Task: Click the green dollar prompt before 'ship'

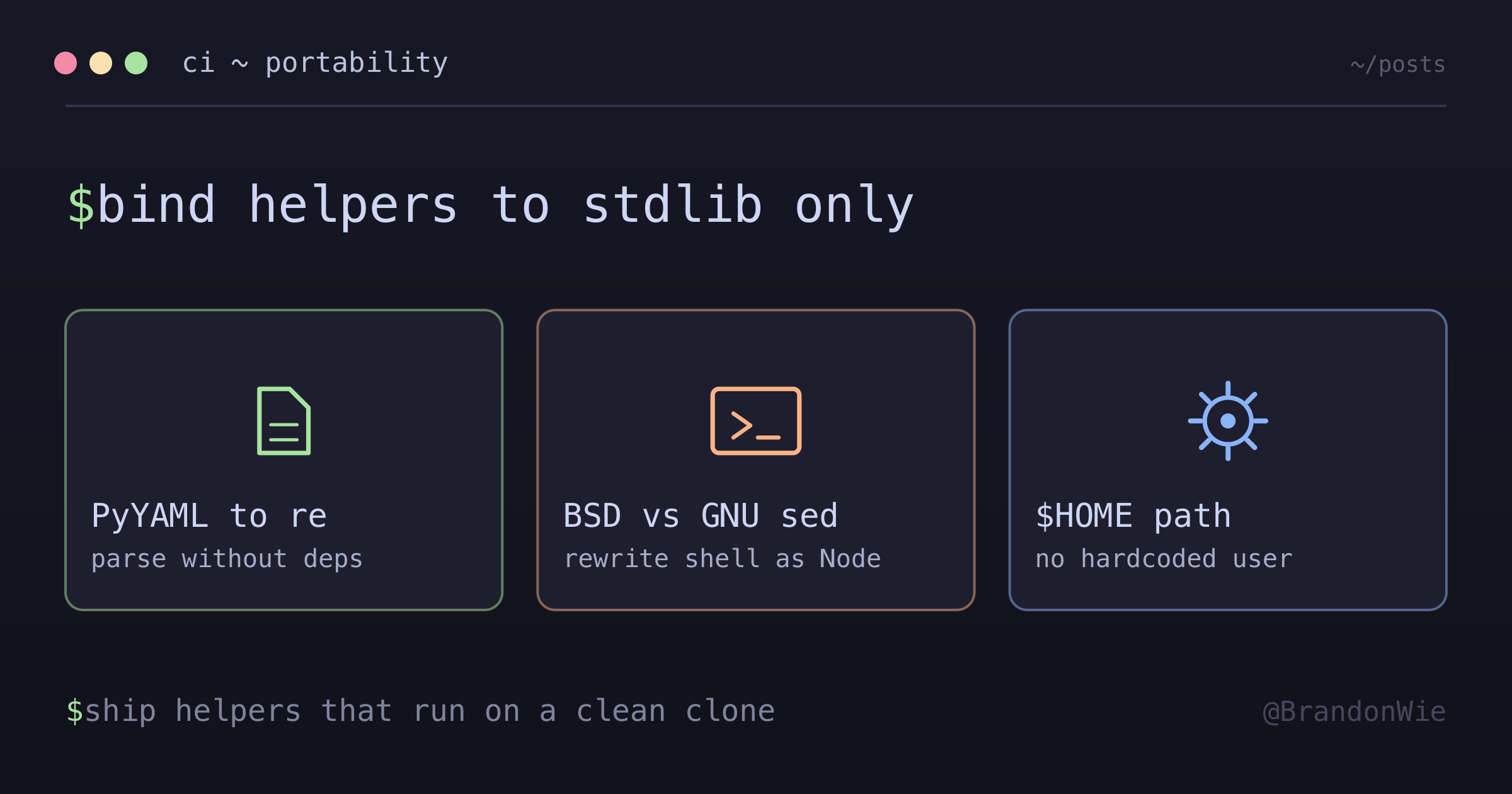Action: (74, 711)
